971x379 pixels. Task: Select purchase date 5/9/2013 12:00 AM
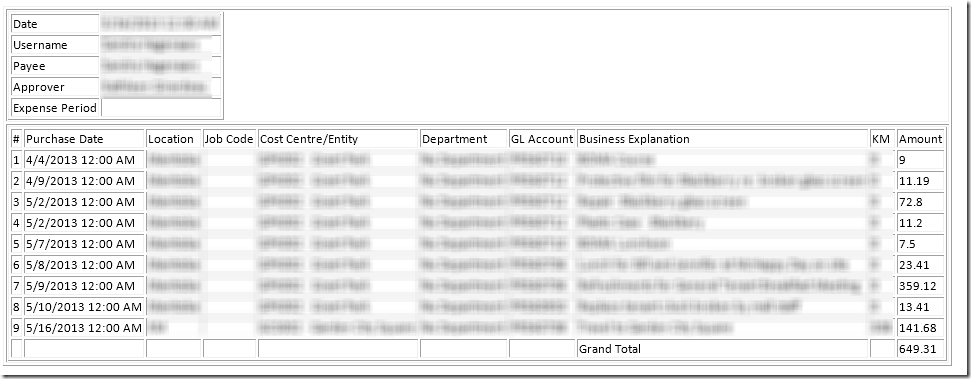[84, 286]
